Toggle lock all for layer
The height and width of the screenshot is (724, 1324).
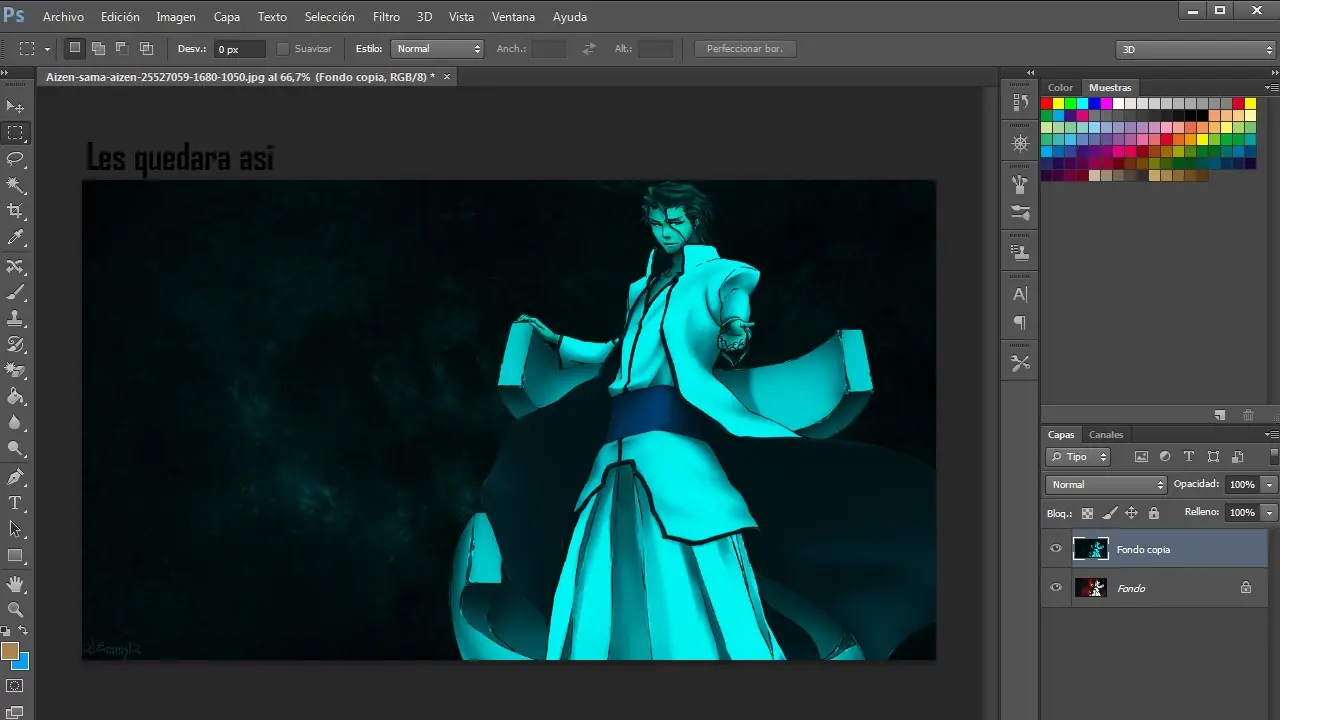tap(1154, 513)
